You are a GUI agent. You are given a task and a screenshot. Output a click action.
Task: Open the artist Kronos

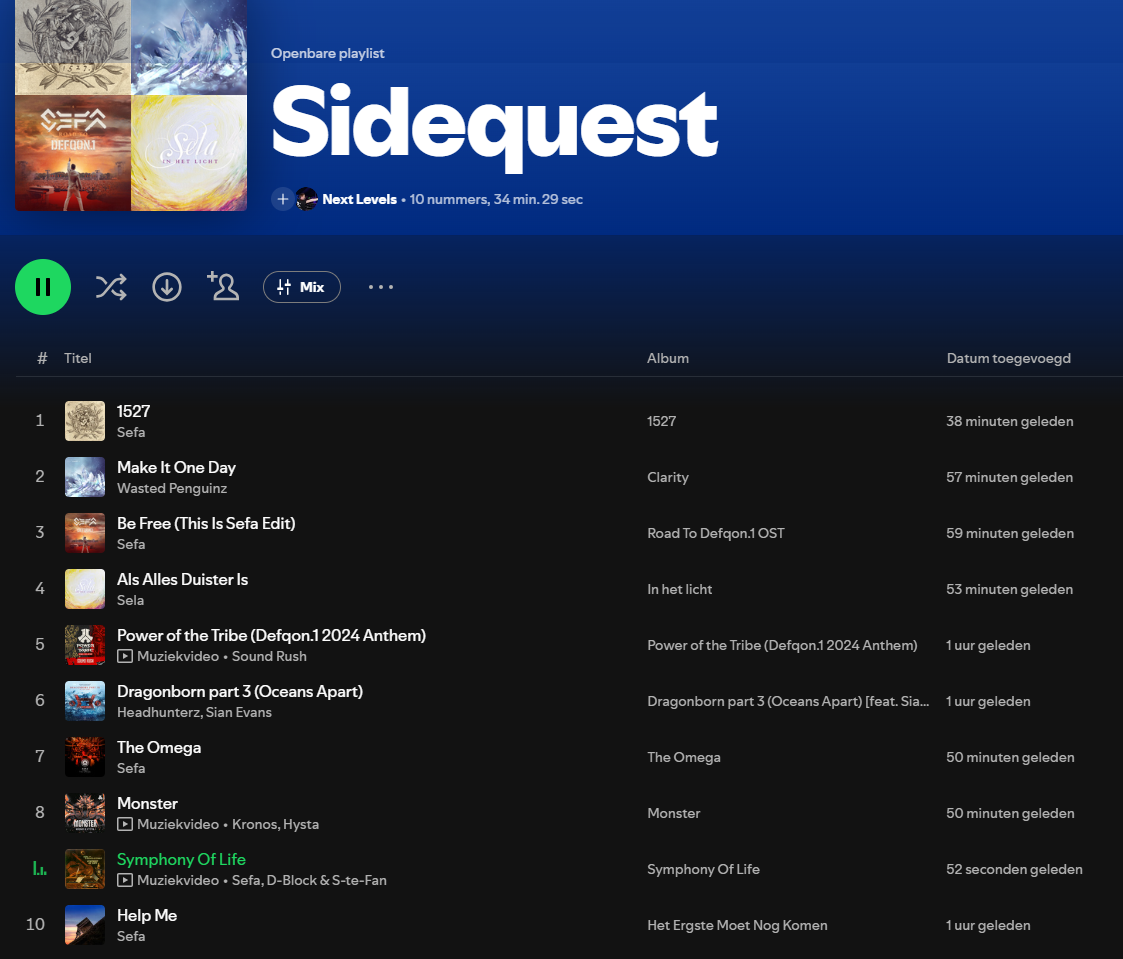point(253,824)
